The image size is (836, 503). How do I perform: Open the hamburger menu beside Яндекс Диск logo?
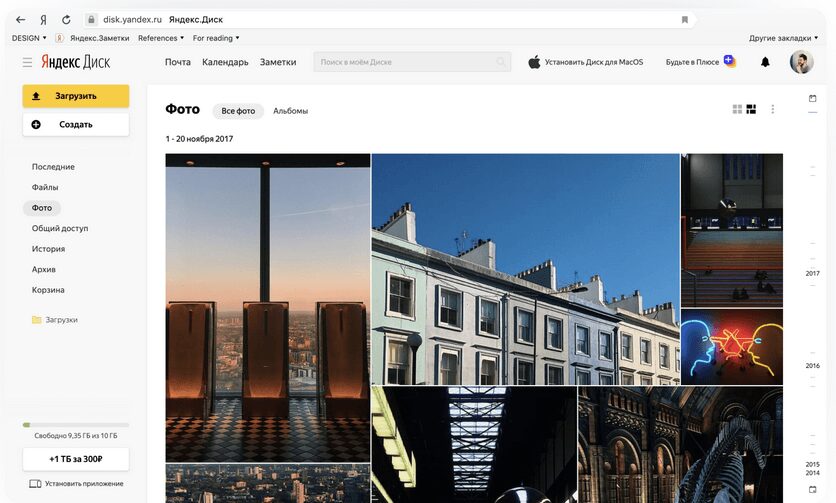click(27, 62)
